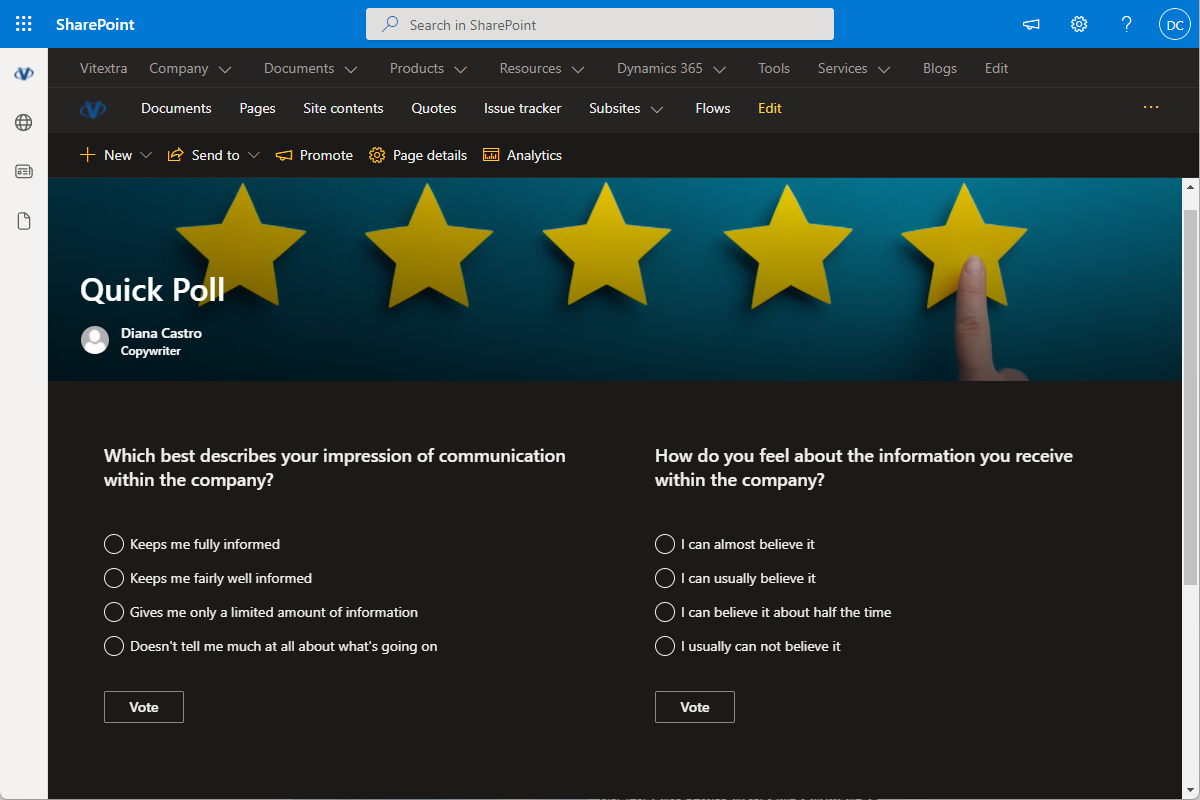Viewport: 1200px width, 800px height.
Task: Open the globe sites icon
Action: click(24, 123)
